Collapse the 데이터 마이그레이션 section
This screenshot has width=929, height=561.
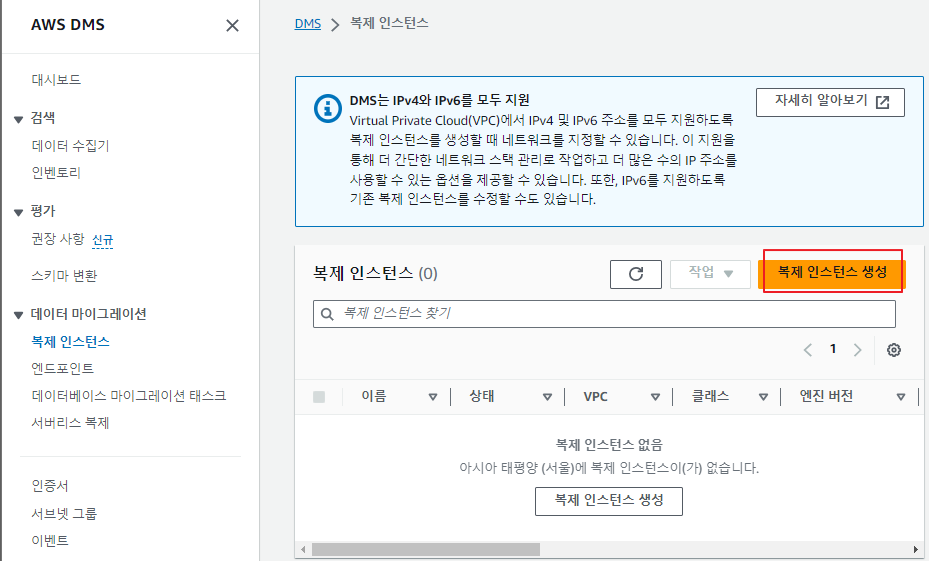tap(18, 315)
